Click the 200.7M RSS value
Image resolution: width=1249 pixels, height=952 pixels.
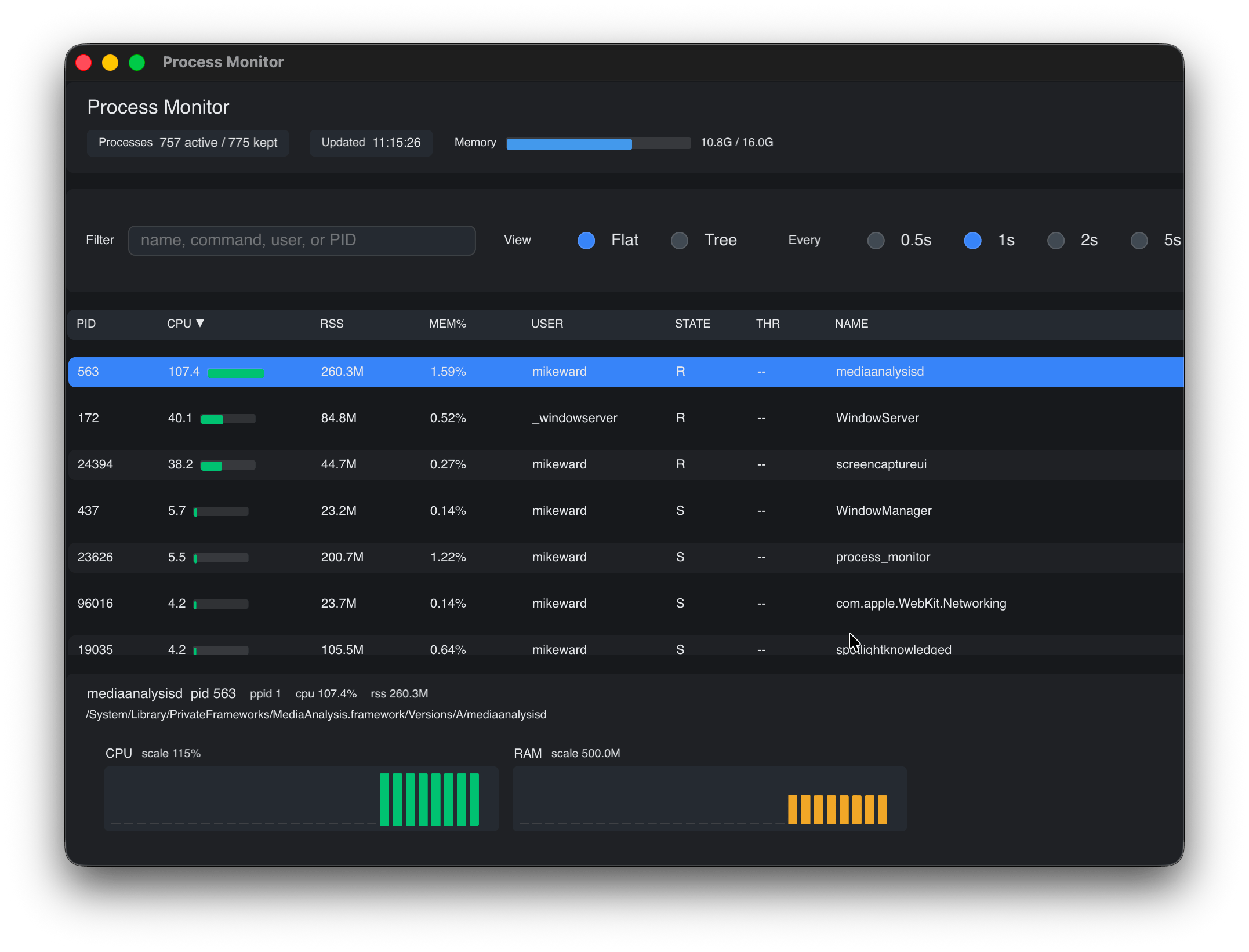342,557
